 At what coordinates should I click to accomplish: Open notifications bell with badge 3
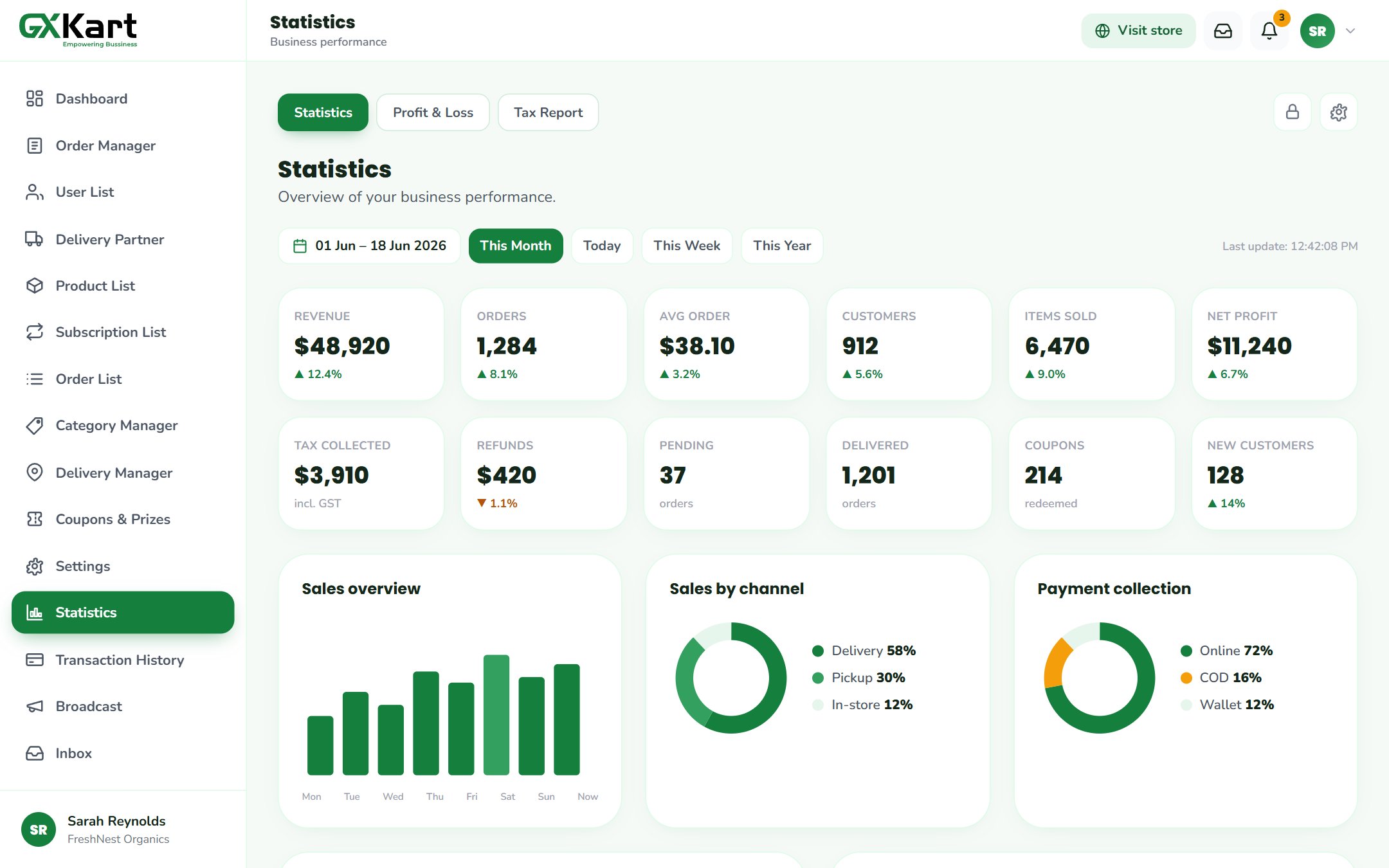point(1269,31)
